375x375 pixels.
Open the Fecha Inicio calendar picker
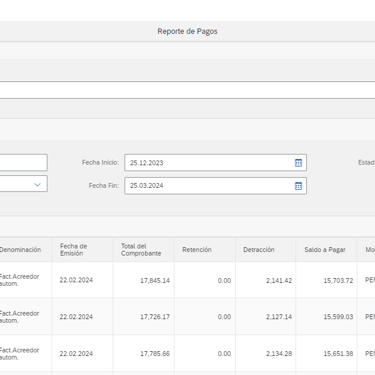[298, 163]
